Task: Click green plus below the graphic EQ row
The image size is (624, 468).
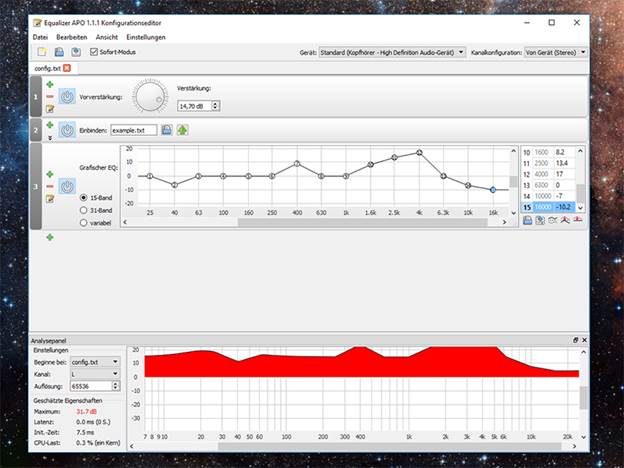Action: [x=50, y=237]
